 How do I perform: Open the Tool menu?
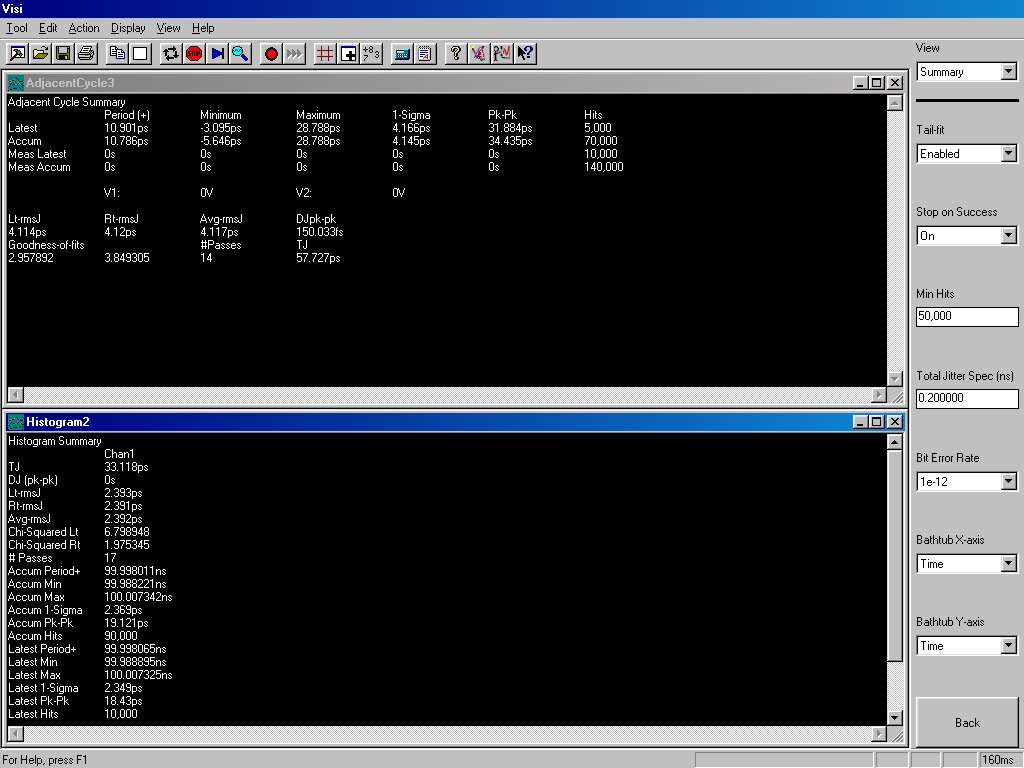[x=17, y=28]
